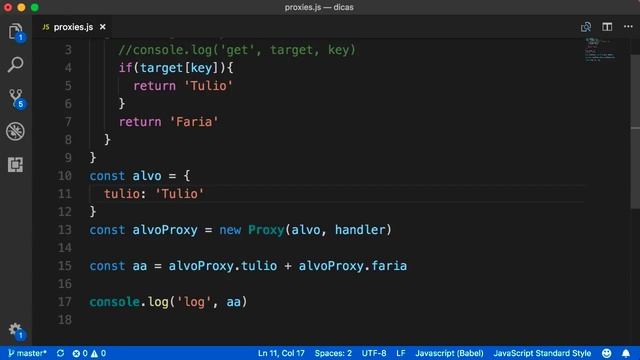This screenshot has height=360, width=640.
Task: Open the editor More Actions menu
Action: (x=628, y=27)
